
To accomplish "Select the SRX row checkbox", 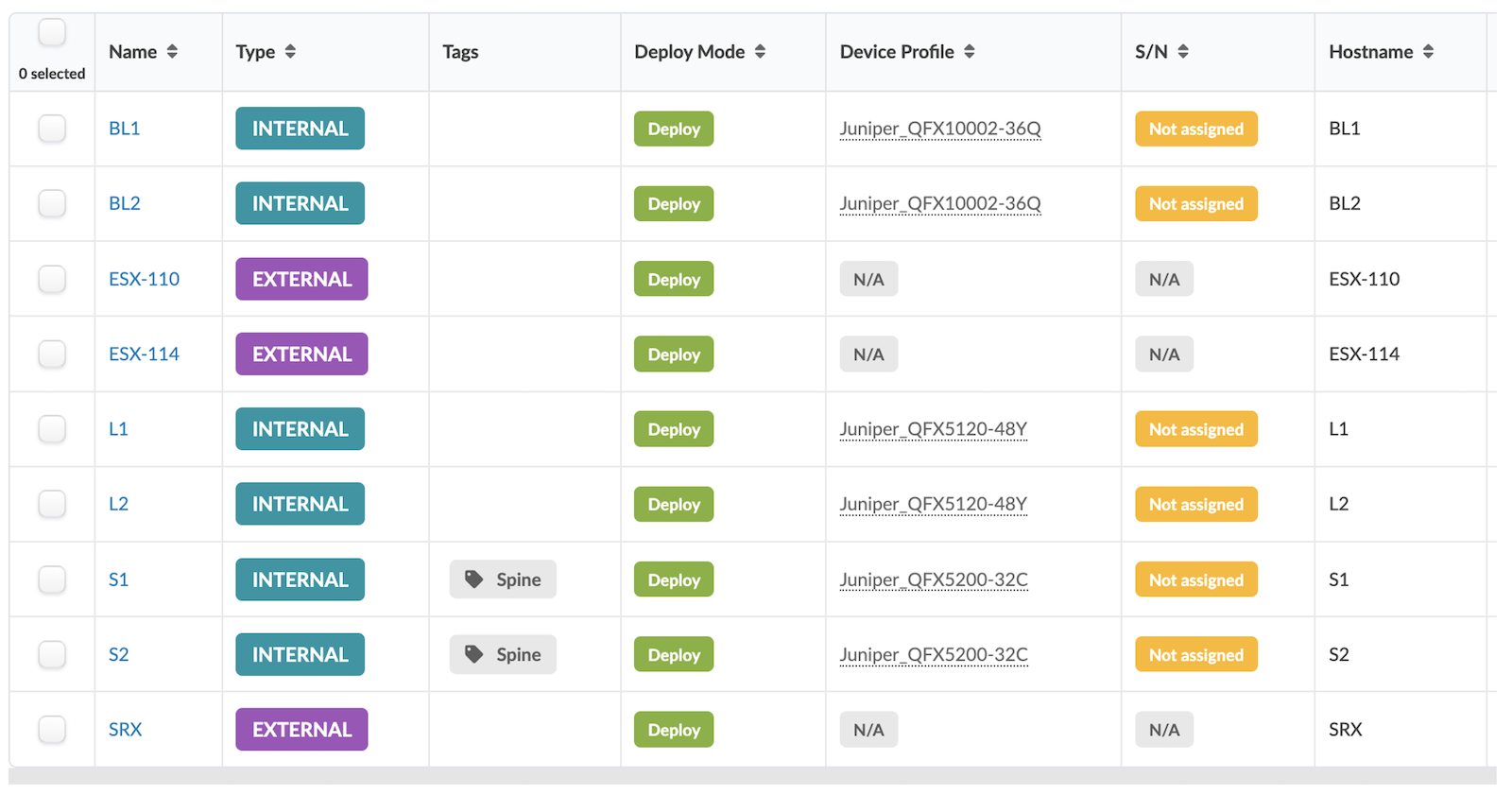I will point(52,730).
